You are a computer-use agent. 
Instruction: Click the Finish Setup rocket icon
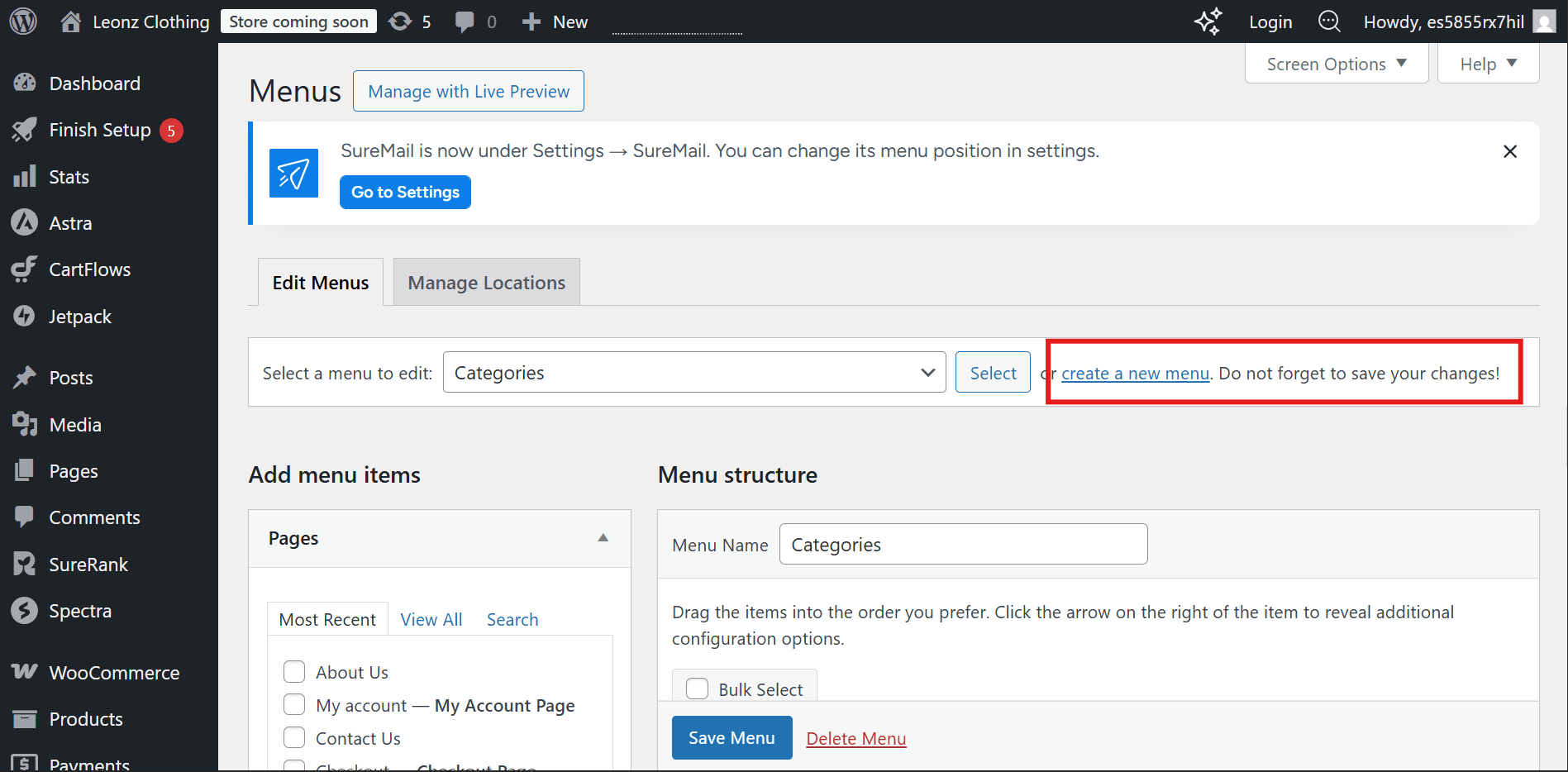[25, 130]
